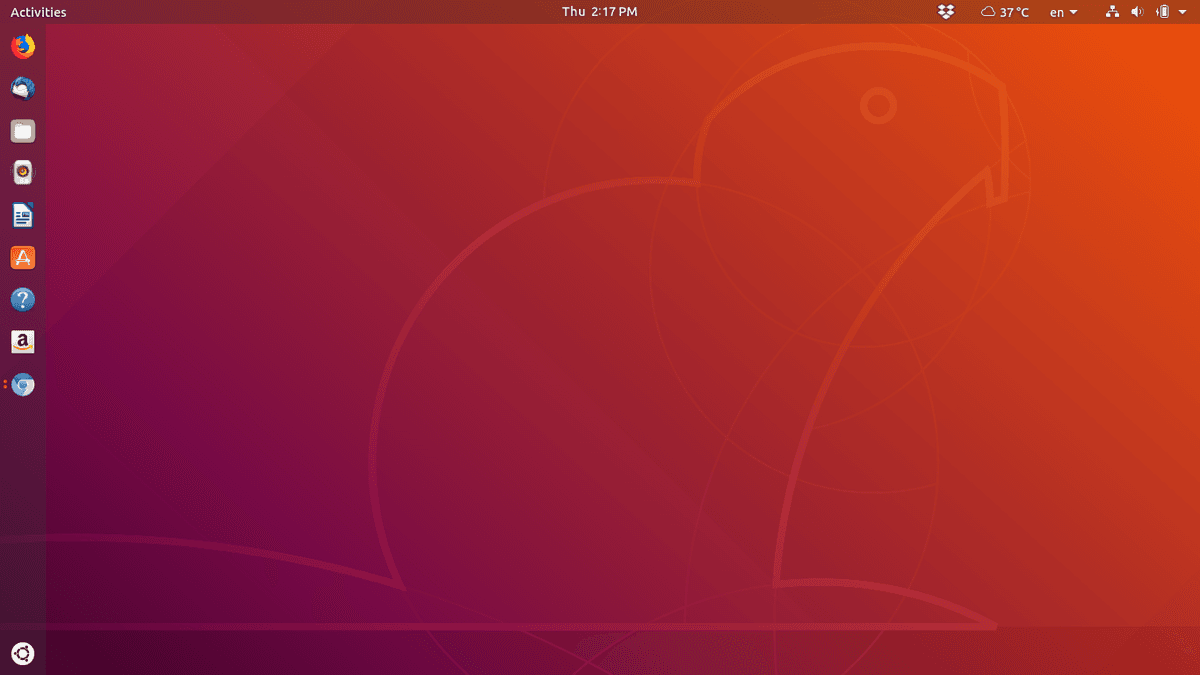Open the 37 °C weather indicator
This screenshot has height=675, width=1200.
pyautogui.click(x=1005, y=12)
